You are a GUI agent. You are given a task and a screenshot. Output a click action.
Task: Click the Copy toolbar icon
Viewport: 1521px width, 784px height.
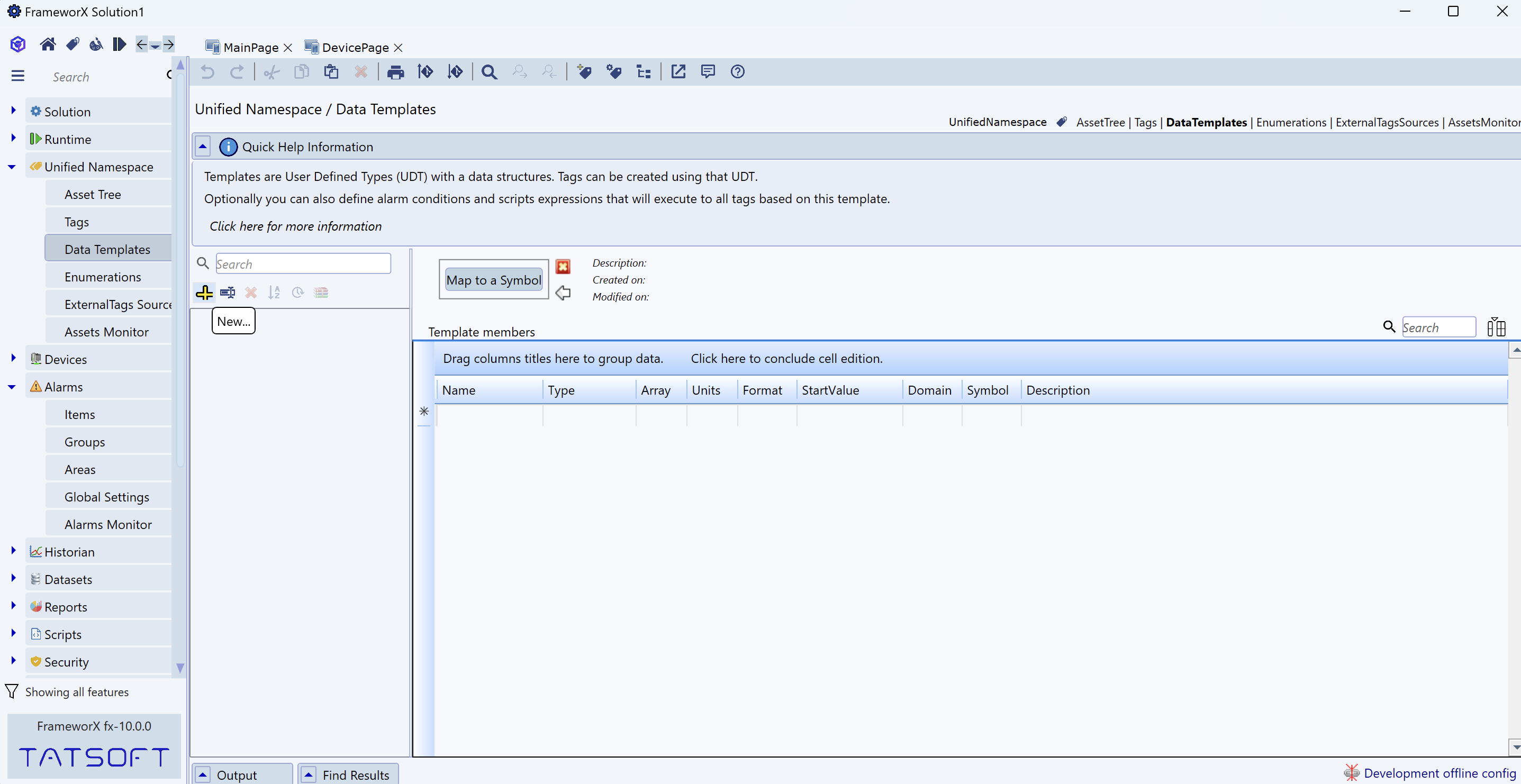302,72
